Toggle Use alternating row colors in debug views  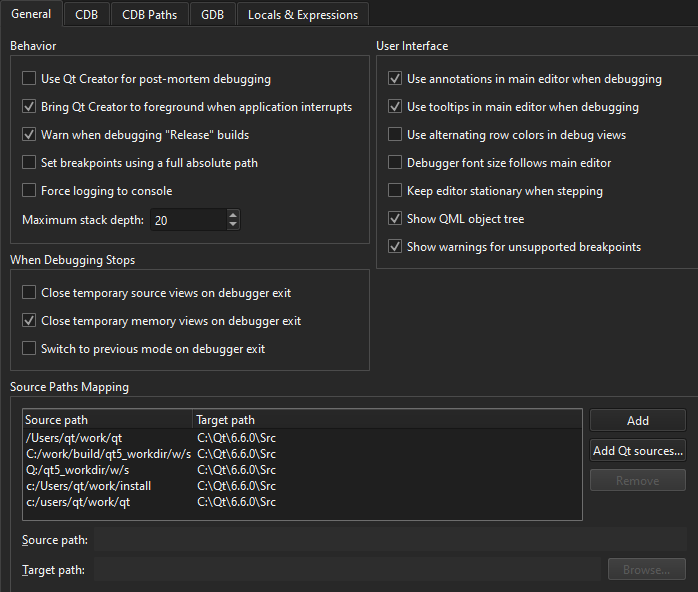(395, 135)
